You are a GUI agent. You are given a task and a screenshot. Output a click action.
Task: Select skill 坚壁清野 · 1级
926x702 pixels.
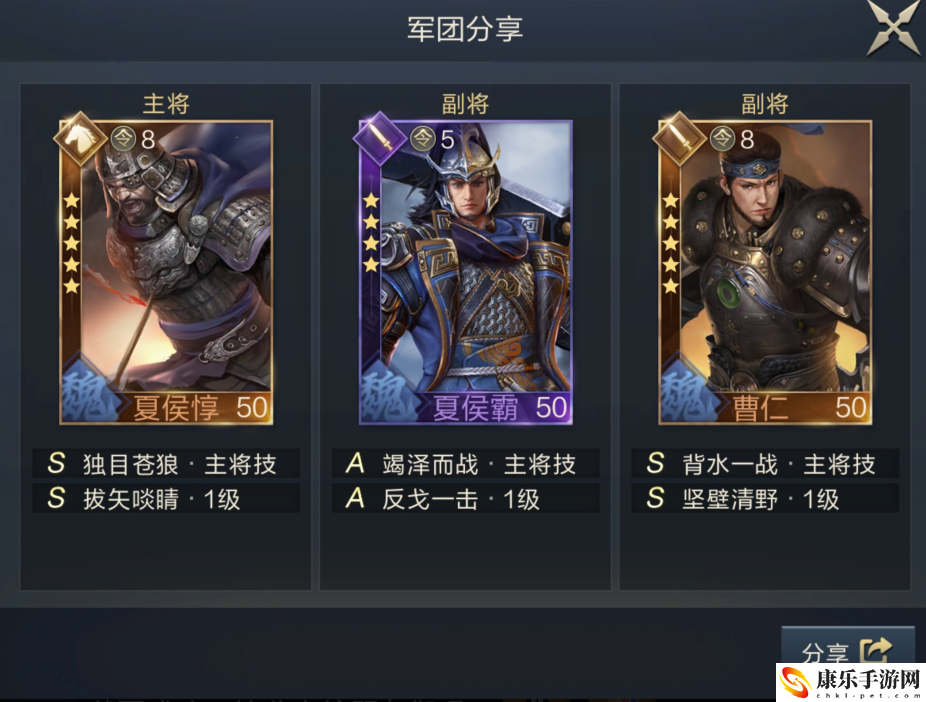coord(765,498)
